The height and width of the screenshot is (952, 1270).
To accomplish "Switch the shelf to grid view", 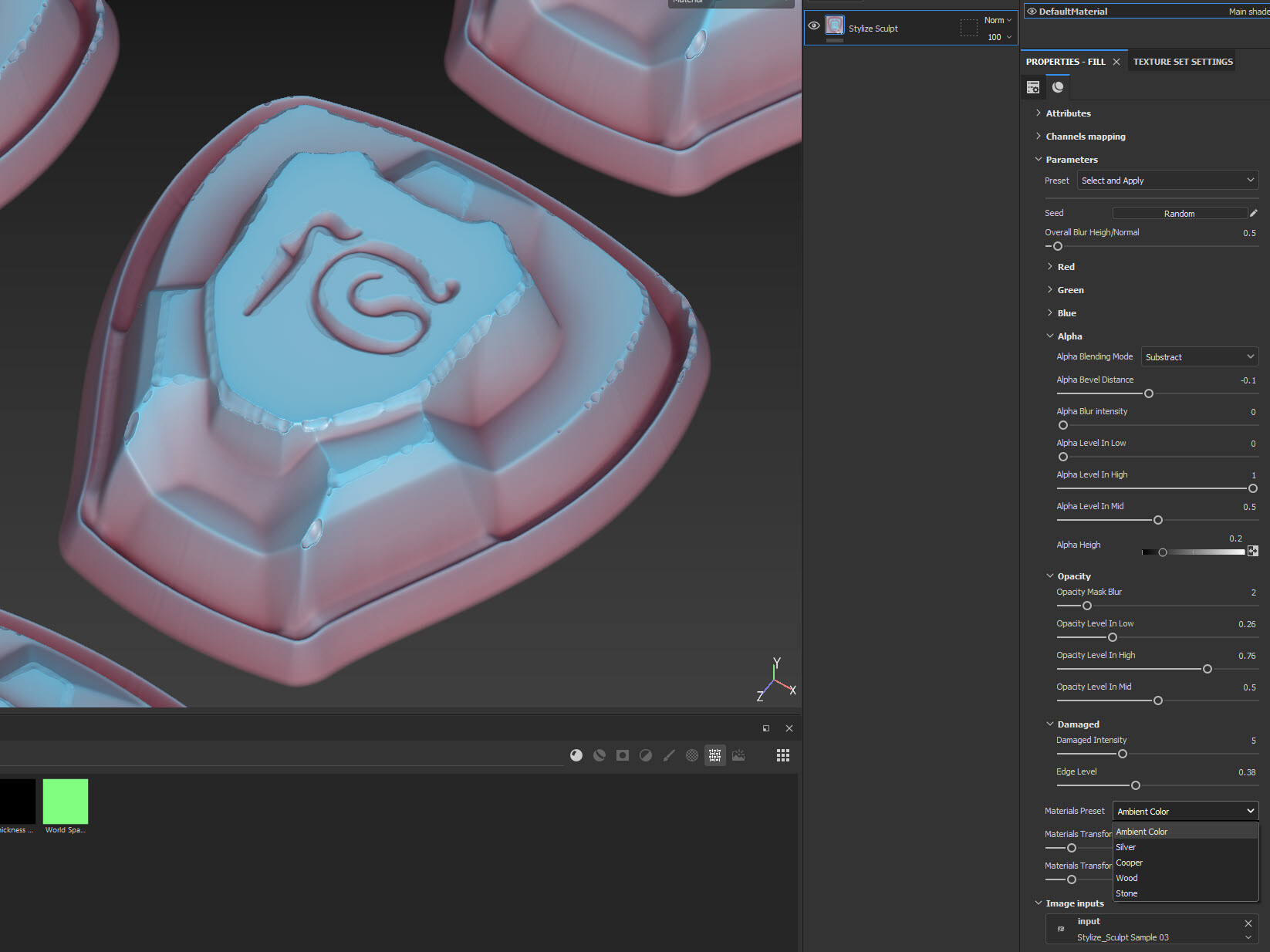I will (782, 755).
